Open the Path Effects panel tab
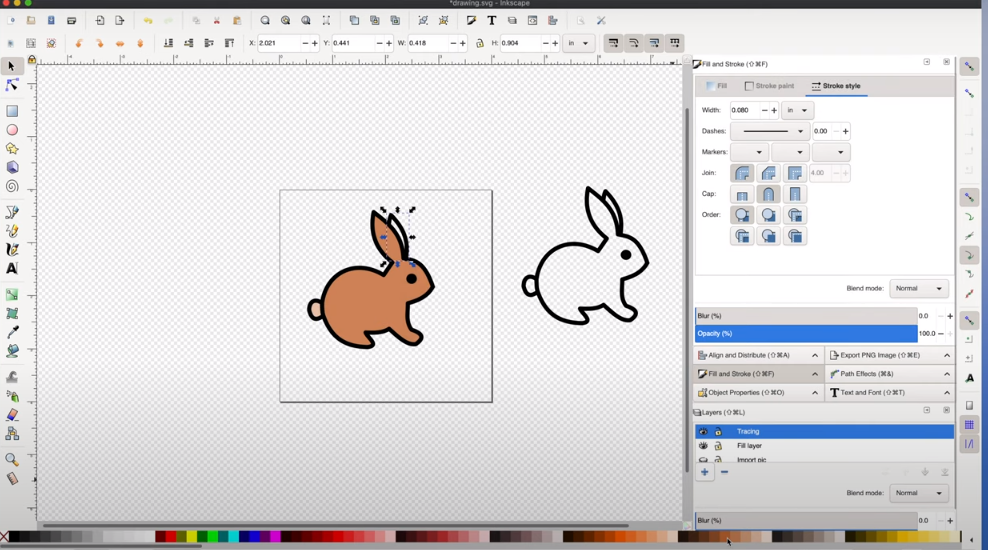 click(x=890, y=374)
